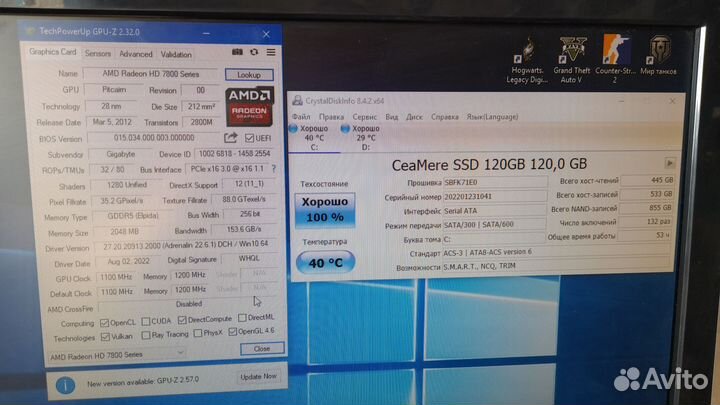The height and width of the screenshot is (405, 720).
Task: Click the Lookup button
Action: (249, 74)
